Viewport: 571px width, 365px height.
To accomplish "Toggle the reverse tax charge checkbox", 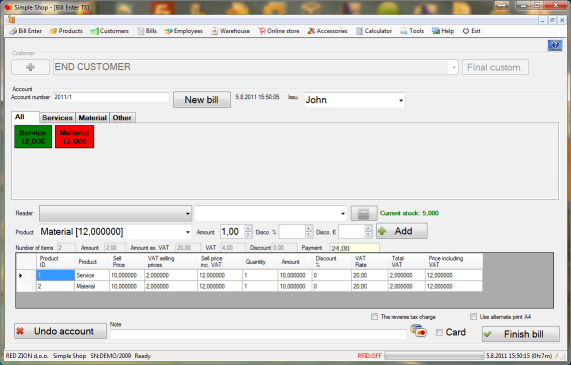I will click(x=374, y=317).
